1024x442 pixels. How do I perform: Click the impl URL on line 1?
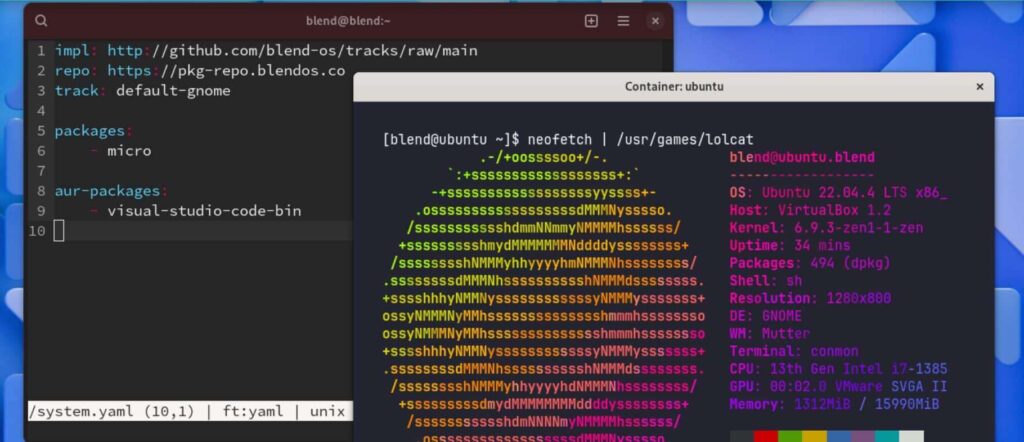click(x=292, y=50)
